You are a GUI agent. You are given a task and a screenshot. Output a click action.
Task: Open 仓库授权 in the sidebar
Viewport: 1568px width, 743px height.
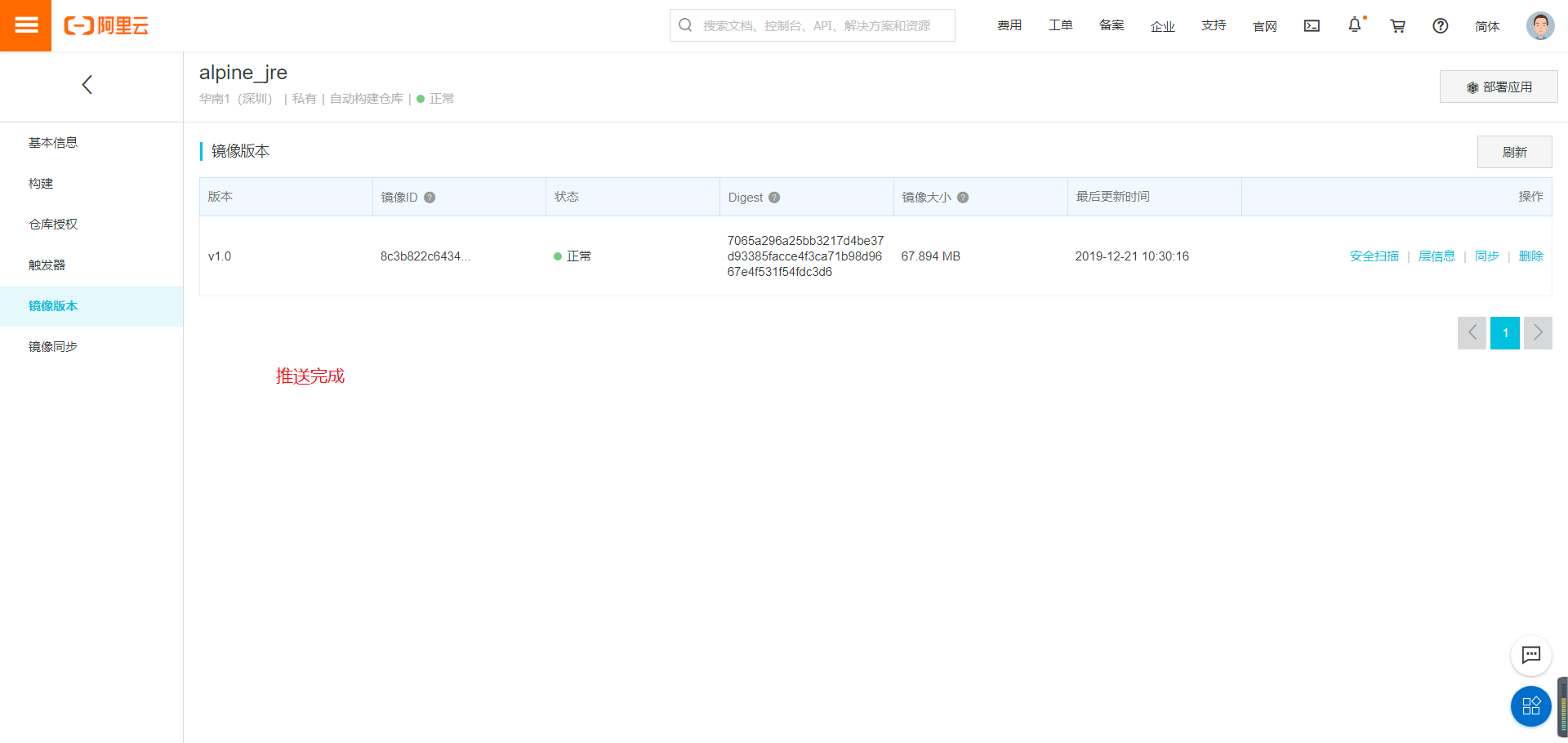pyautogui.click(x=91, y=225)
